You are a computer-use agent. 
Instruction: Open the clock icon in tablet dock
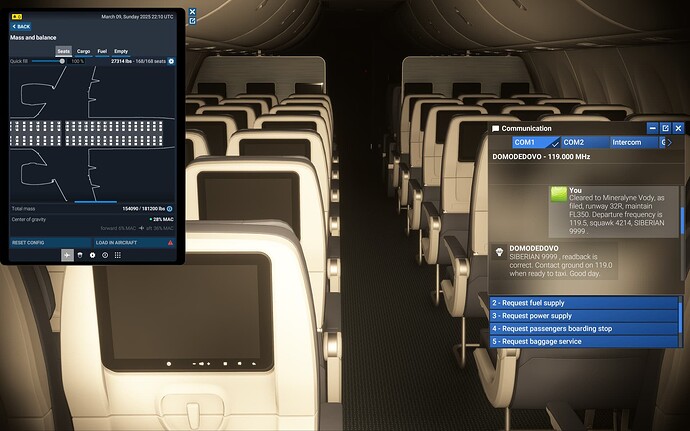(105, 255)
